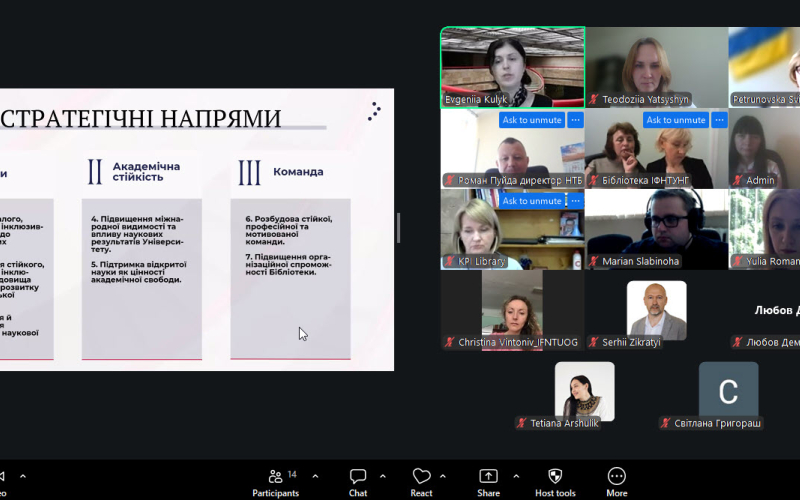Viewport: 800px width, 500px height.
Task: Click muted mic icon for Teodoziia Yatsyshyn
Action: (x=593, y=99)
